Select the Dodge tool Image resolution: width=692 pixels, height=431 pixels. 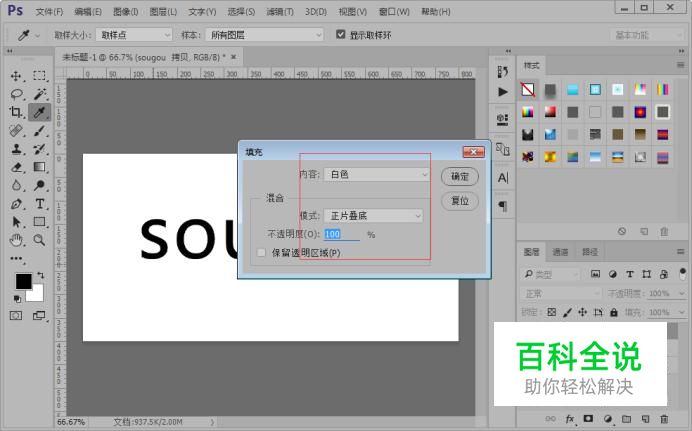click(39, 185)
